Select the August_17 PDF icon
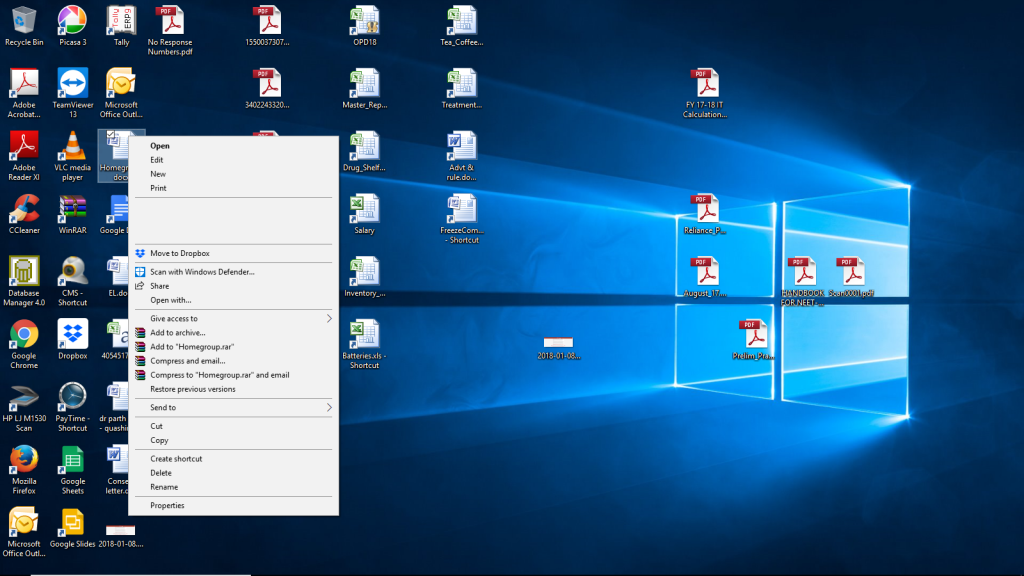 pyautogui.click(x=705, y=277)
